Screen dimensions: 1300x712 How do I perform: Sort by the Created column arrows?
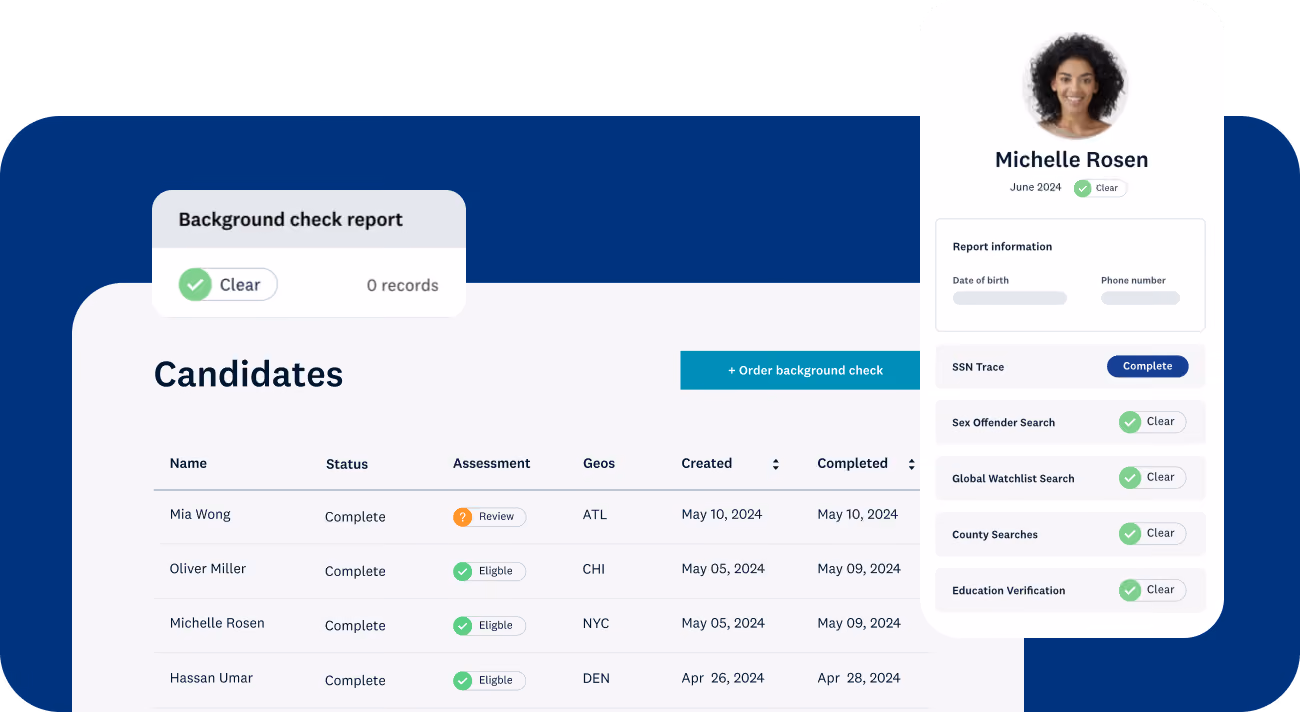pos(775,464)
